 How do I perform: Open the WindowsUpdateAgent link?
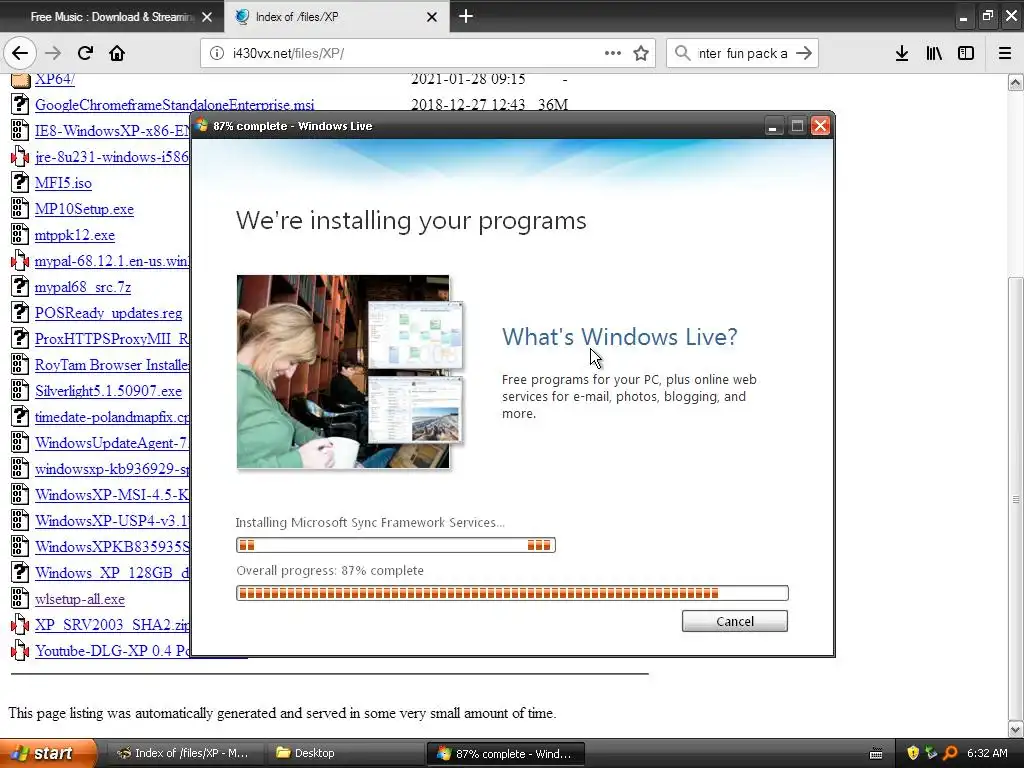[112, 443]
